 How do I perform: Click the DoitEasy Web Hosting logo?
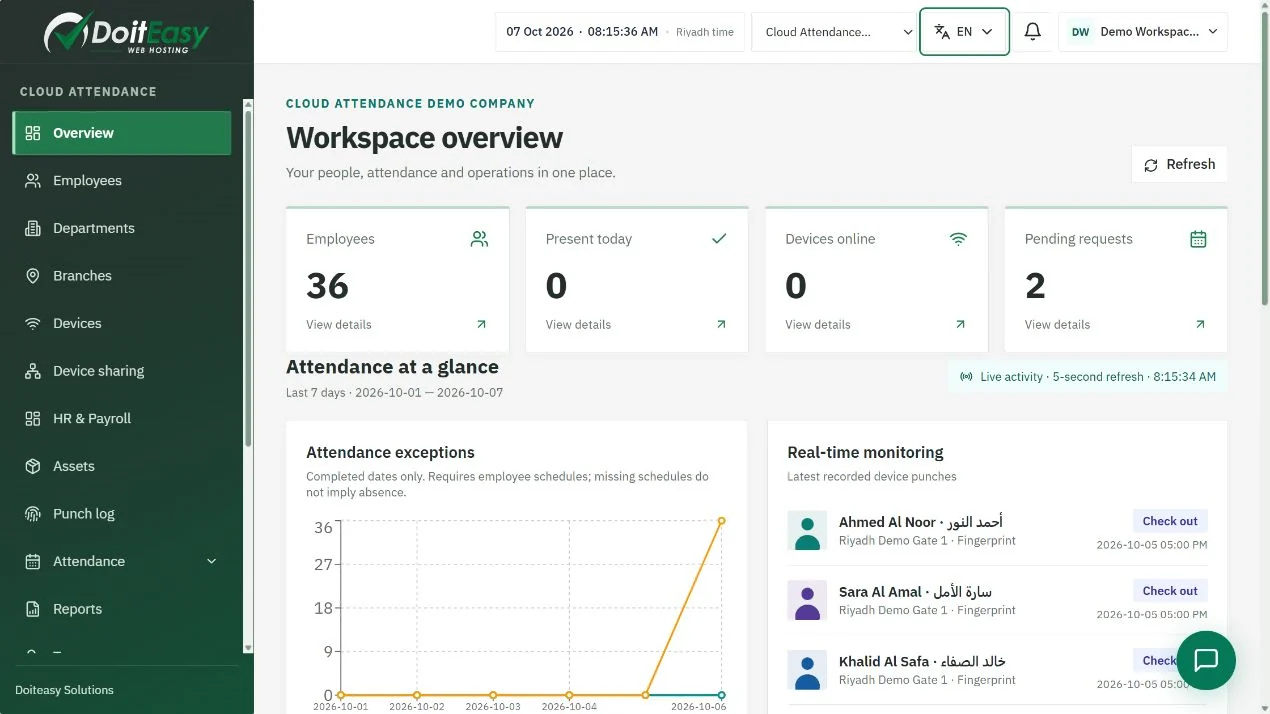coord(126,32)
